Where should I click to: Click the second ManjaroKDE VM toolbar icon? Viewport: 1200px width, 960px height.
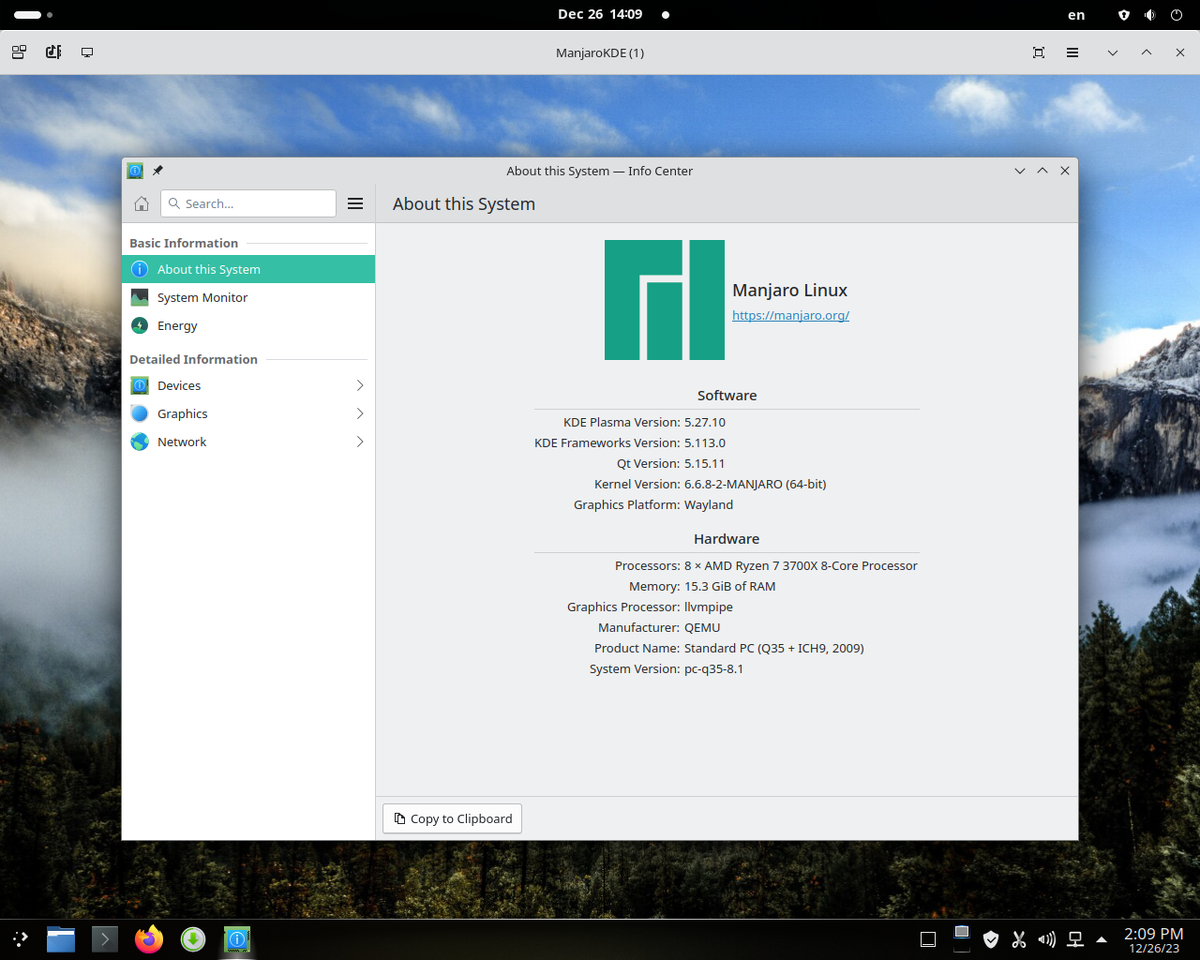point(53,52)
